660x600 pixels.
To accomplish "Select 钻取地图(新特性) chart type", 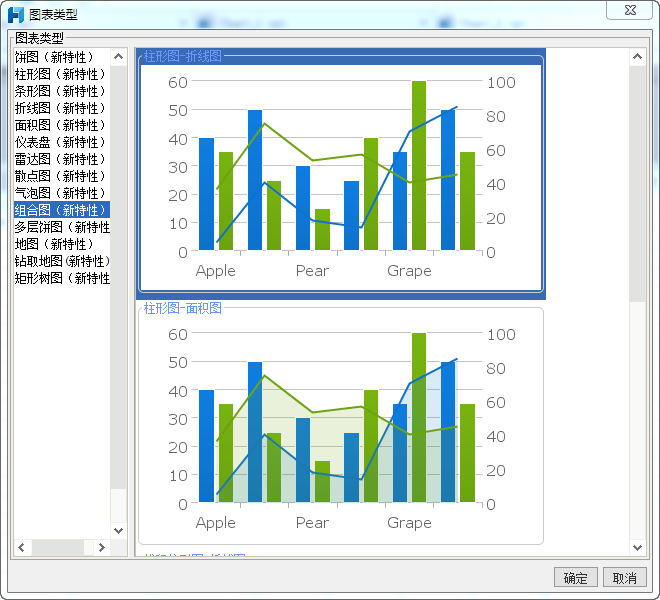I will pyautogui.click(x=62, y=261).
